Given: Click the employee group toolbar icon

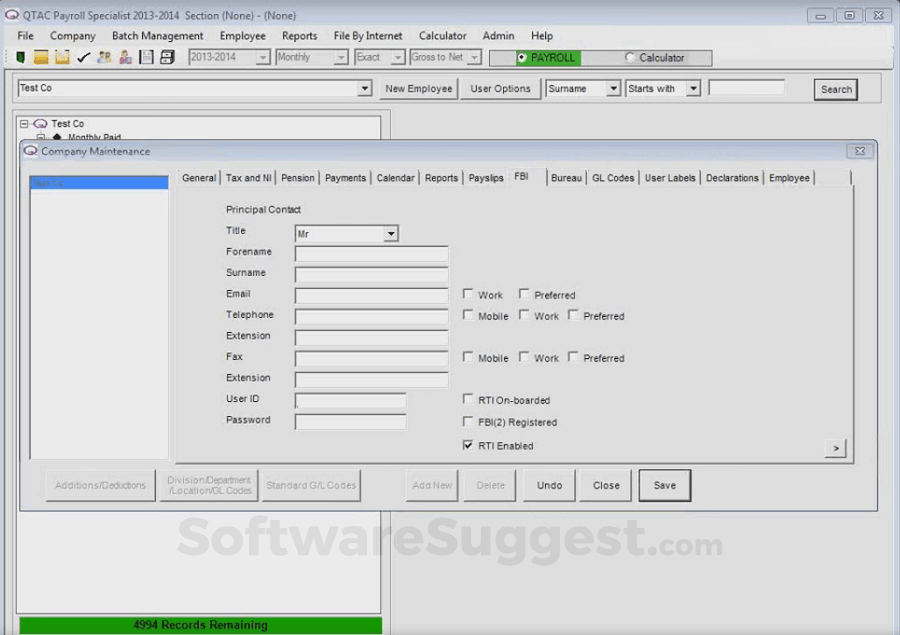Looking at the screenshot, I should [104, 57].
